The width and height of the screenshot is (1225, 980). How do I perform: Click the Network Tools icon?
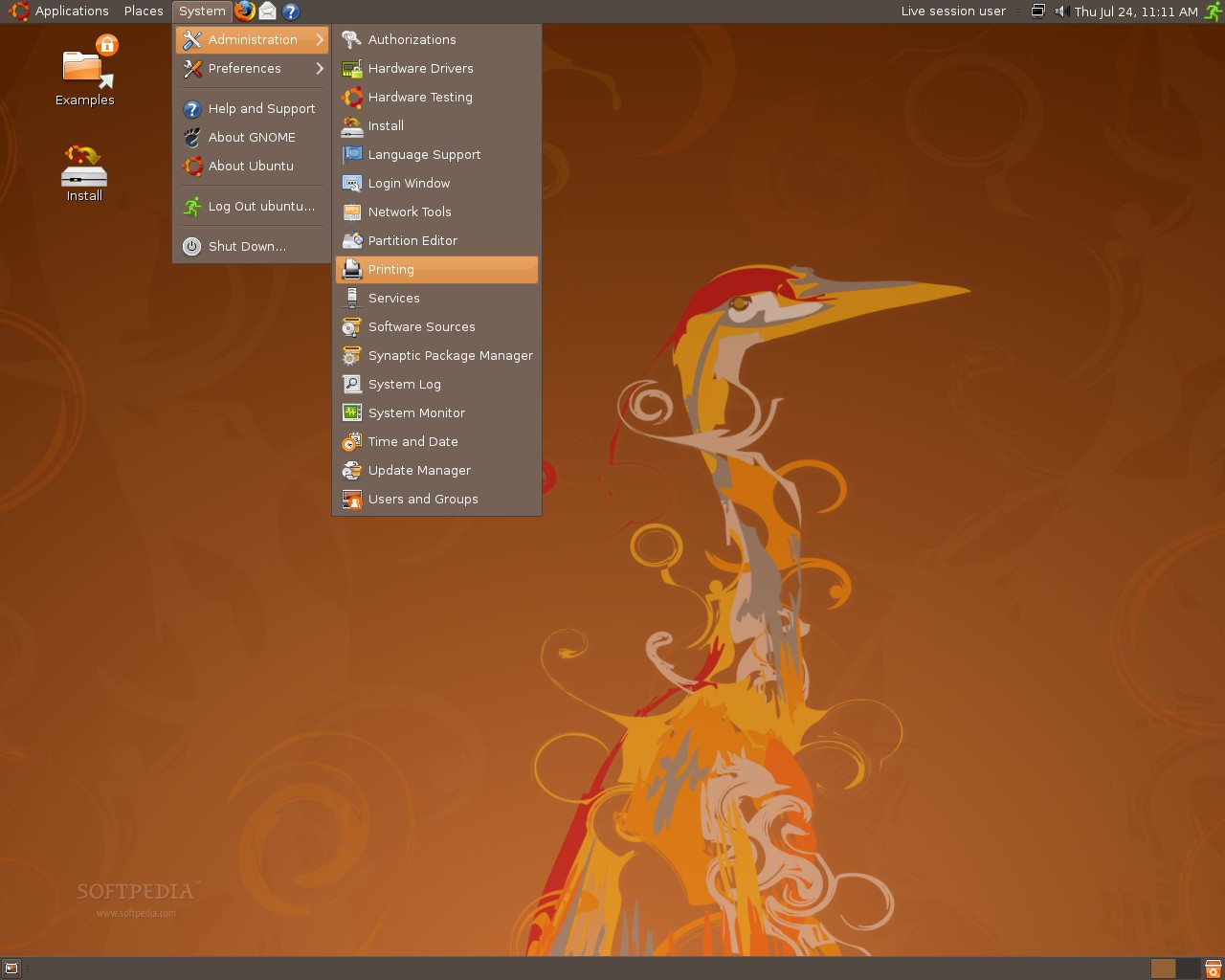coord(351,212)
